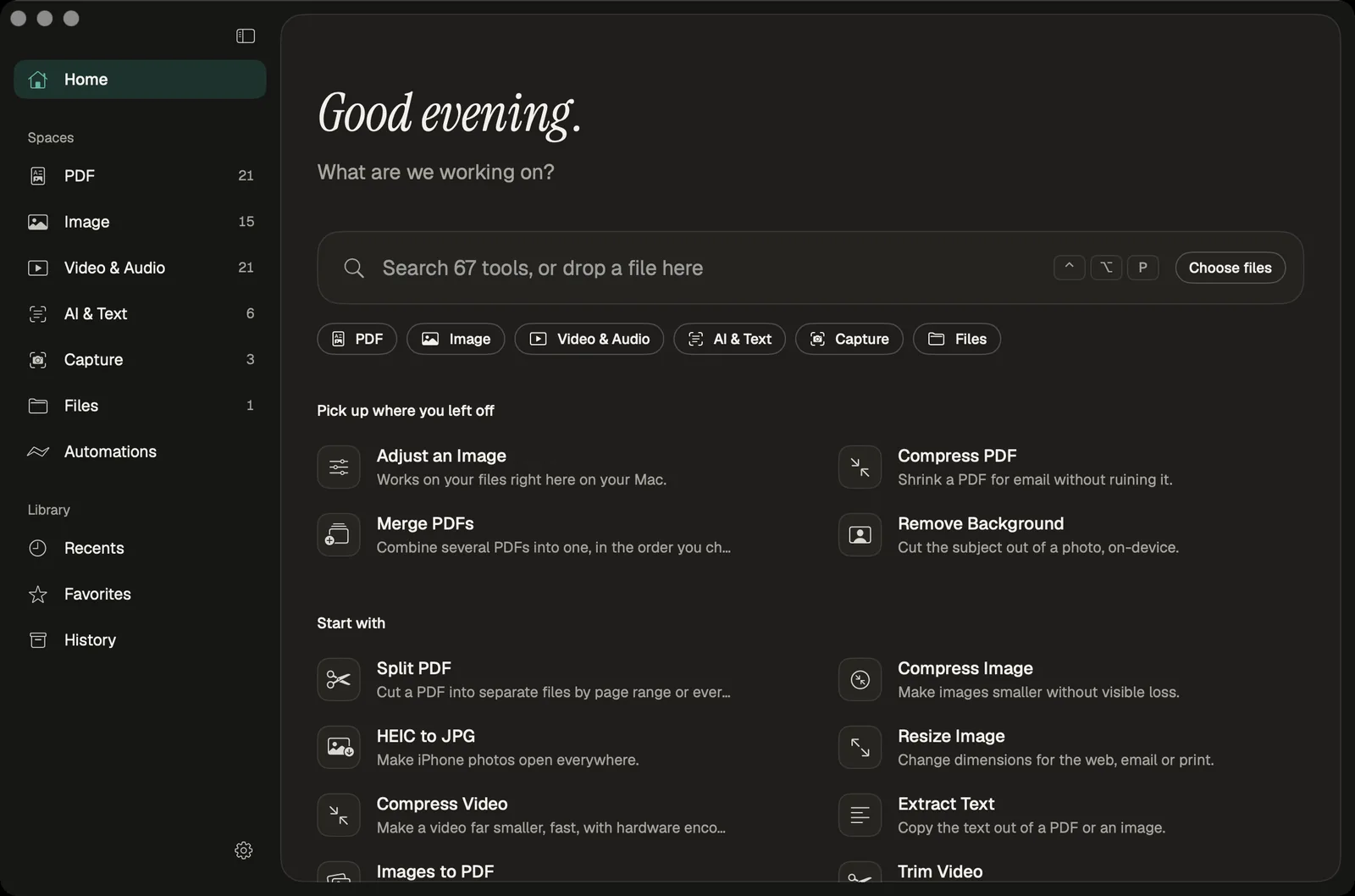Click the Capture count 3
Screen dimensions: 1355x896
(x=250, y=360)
